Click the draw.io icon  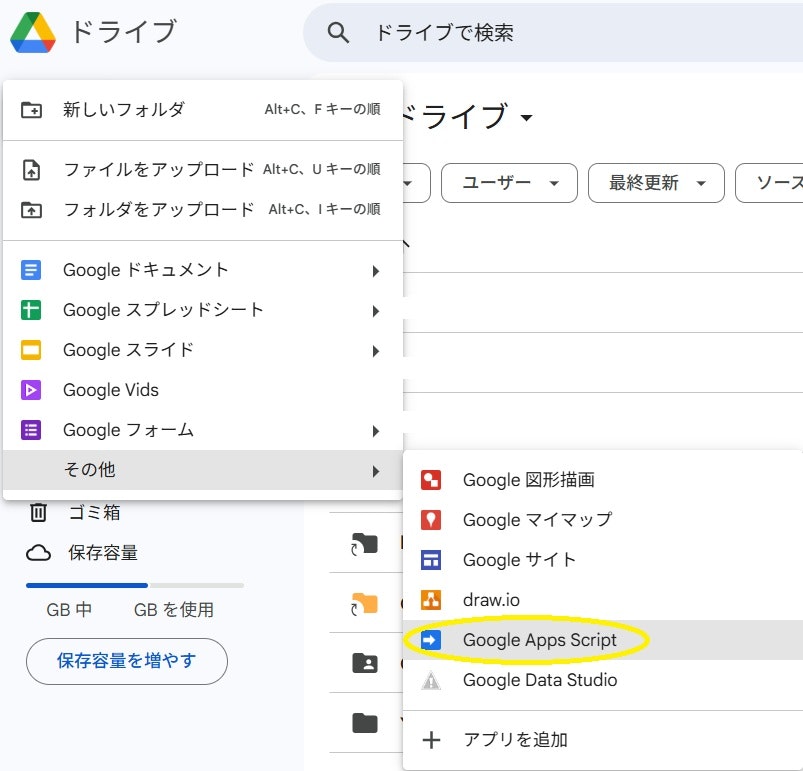431,600
